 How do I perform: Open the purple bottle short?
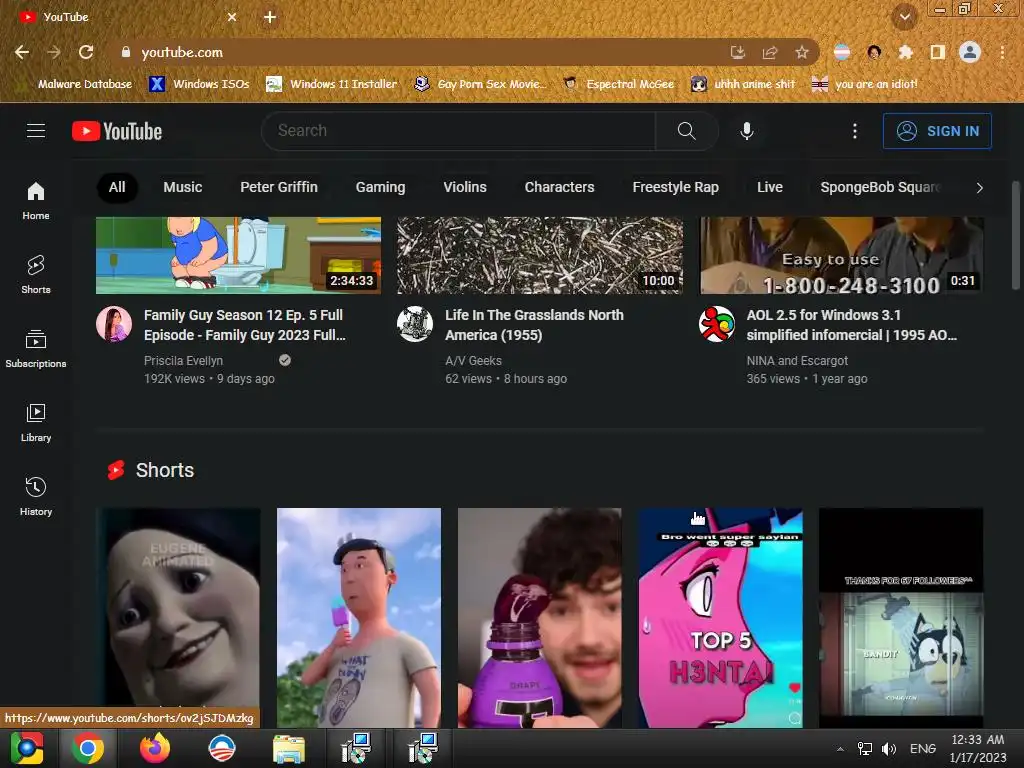539,618
